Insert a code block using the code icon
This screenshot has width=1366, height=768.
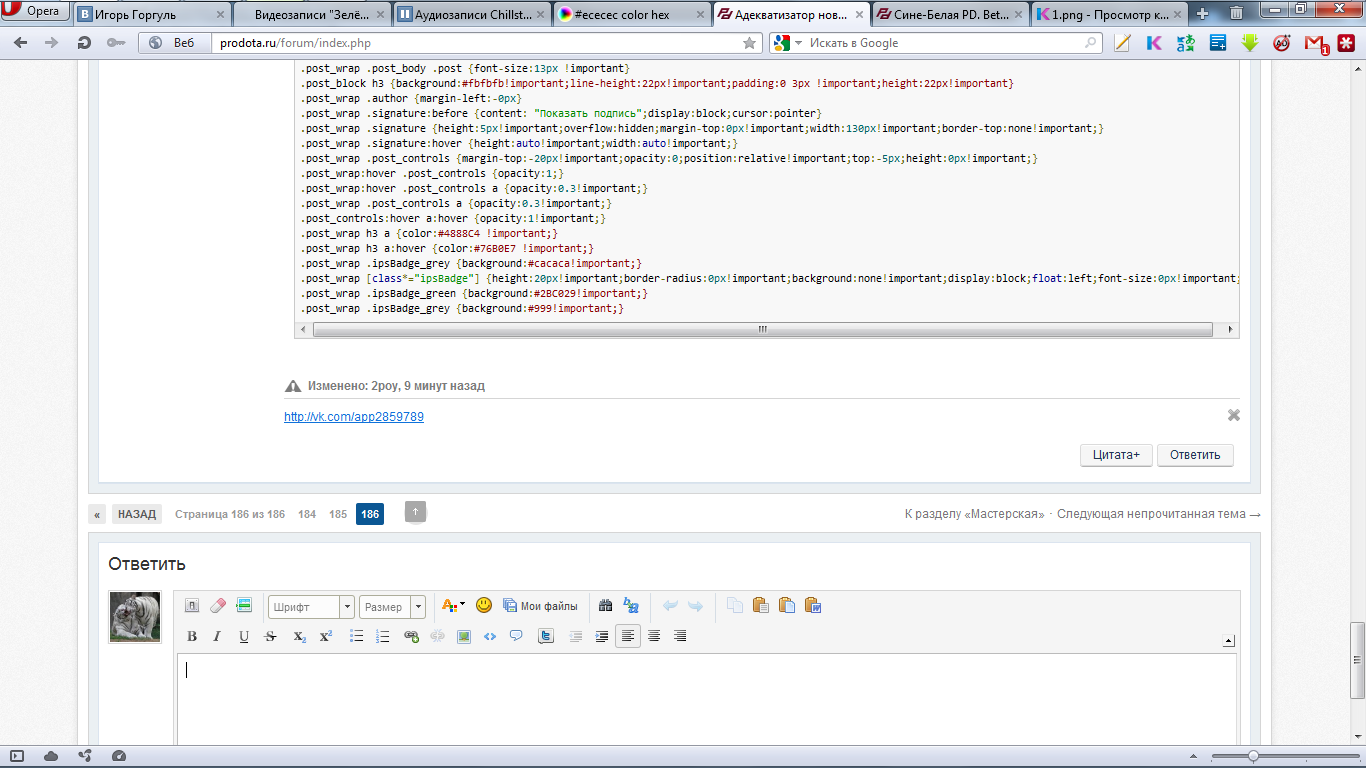click(x=490, y=636)
